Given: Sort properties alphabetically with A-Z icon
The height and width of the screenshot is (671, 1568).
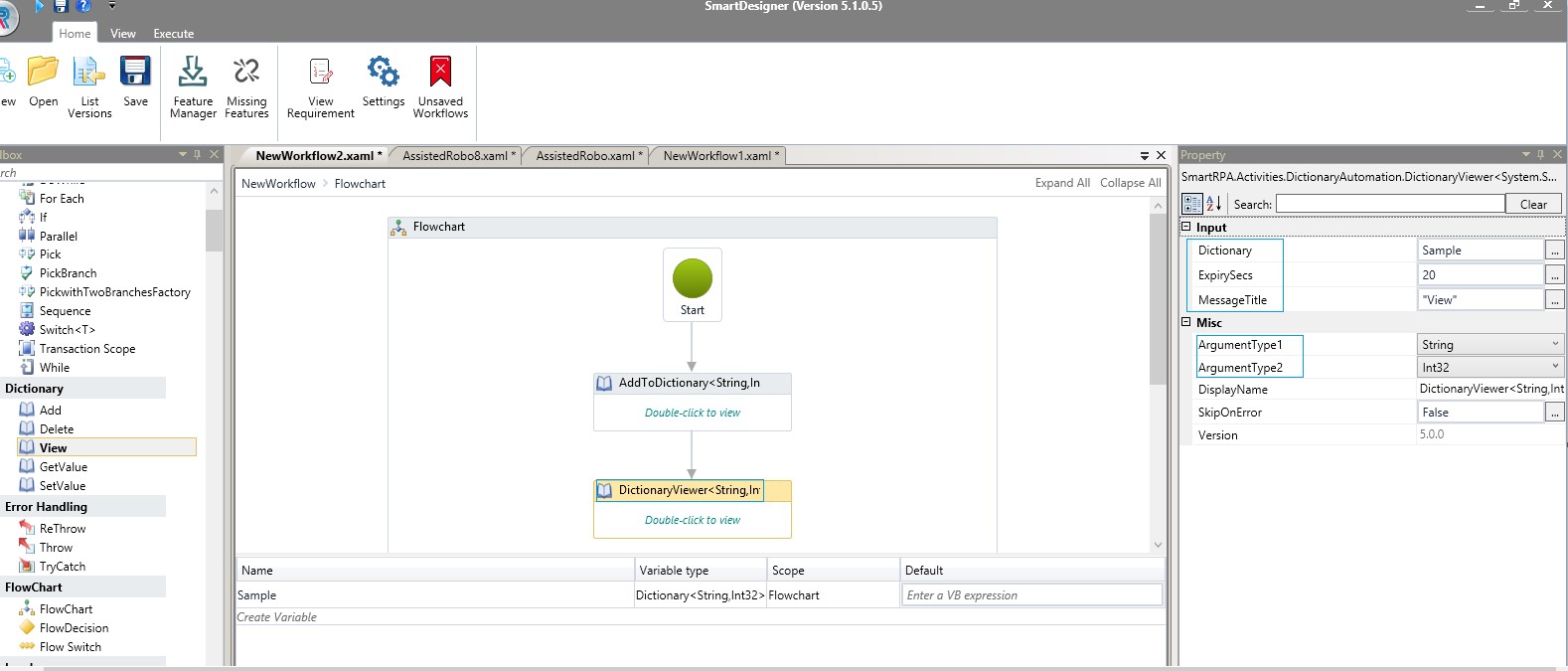Looking at the screenshot, I should 1213,204.
